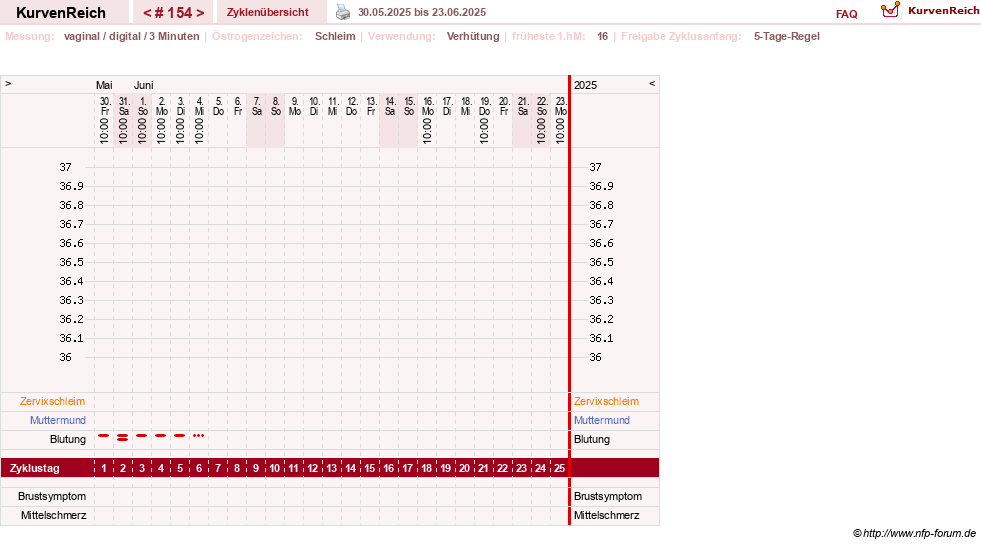The image size is (981, 545).
Task: Click the Schleim Östrogenzeichen value
Action: [335, 36]
